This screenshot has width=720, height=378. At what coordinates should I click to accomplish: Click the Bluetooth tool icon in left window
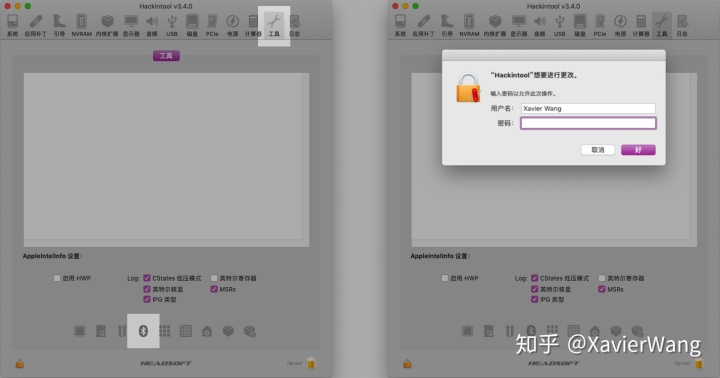pos(143,331)
